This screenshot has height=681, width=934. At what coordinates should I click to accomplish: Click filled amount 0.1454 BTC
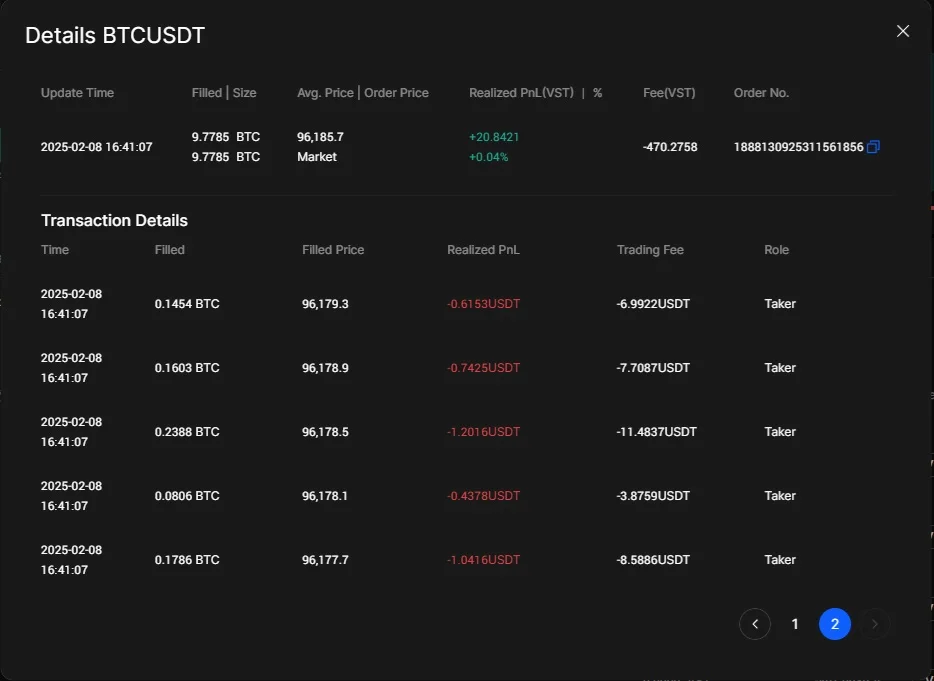coord(187,304)
